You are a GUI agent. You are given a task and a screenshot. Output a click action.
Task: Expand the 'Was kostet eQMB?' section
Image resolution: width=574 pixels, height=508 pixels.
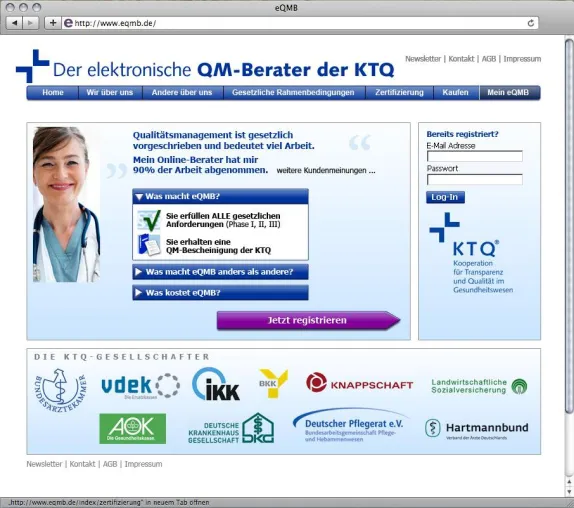[220, 293]
